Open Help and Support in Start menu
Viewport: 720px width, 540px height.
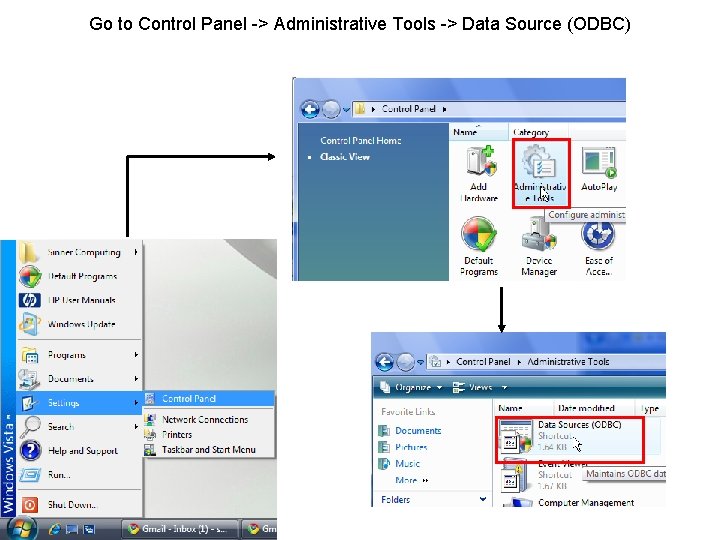coord(80,450)
